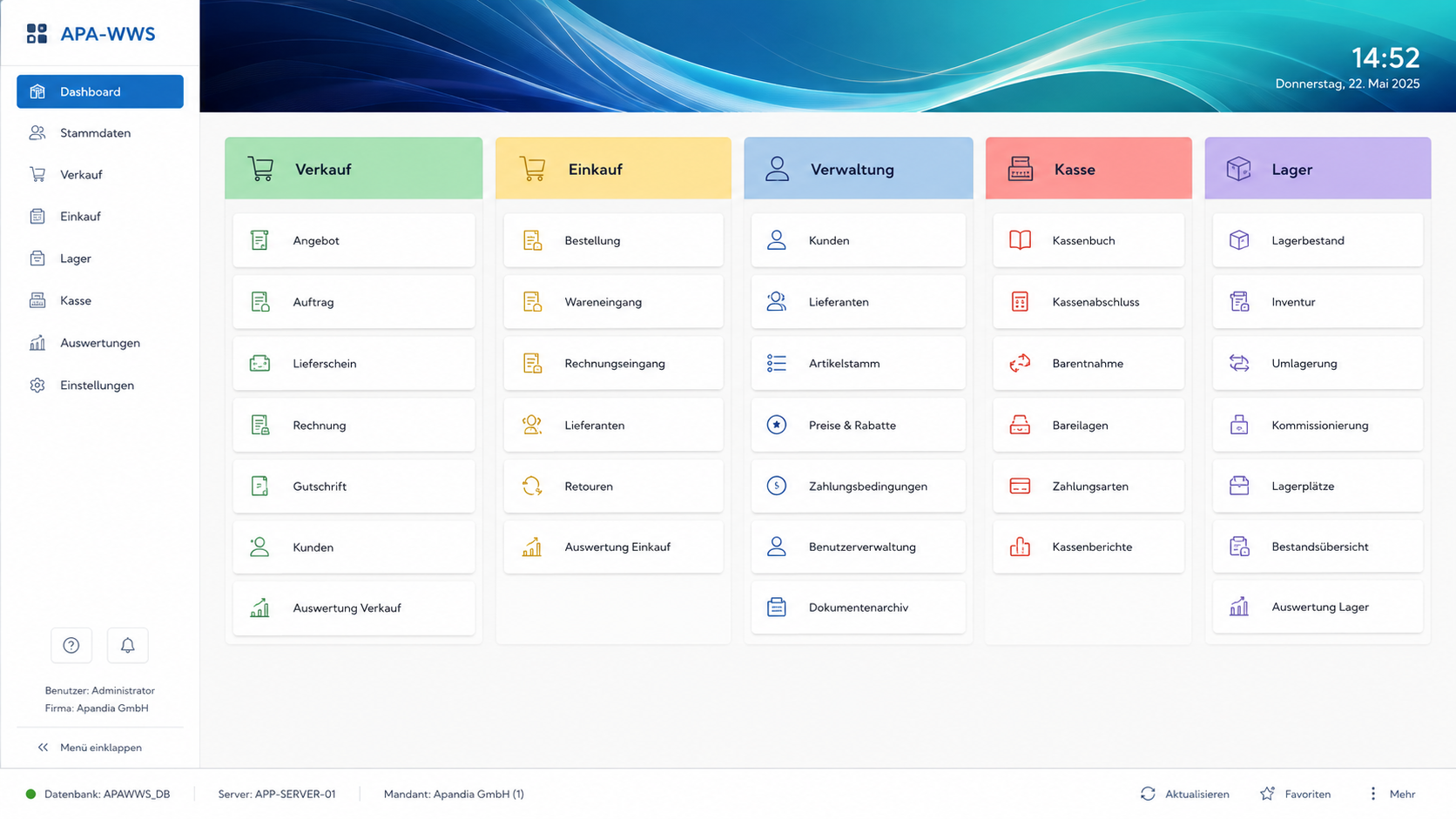Click the Benutzer: Administrator text
1456x819 pixels.
[99, 690]
